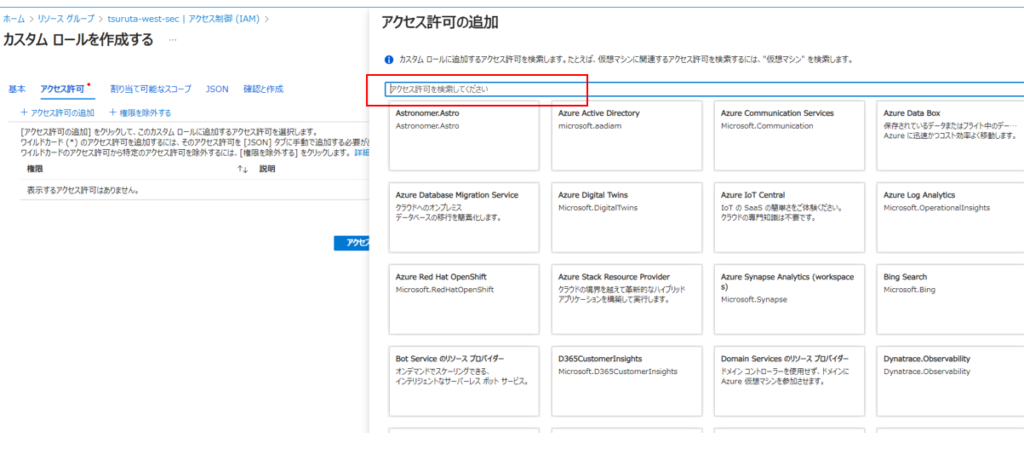Image resolution: width=1024 pixels, height=461 pixels.
Task: Open the JSON tab
Action: pyautogui.click(x=217, y=89)
